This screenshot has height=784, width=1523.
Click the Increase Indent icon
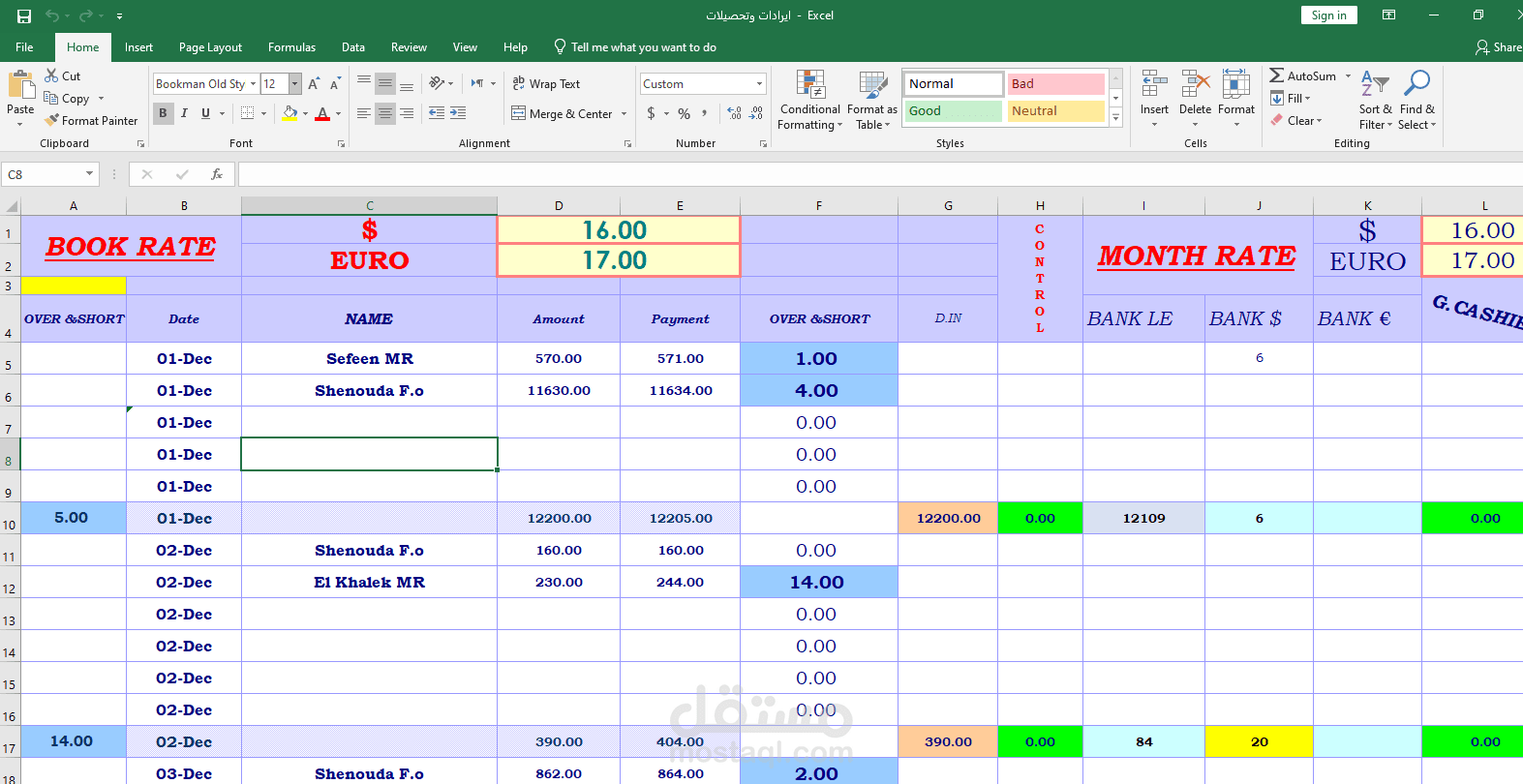[458, 113]
